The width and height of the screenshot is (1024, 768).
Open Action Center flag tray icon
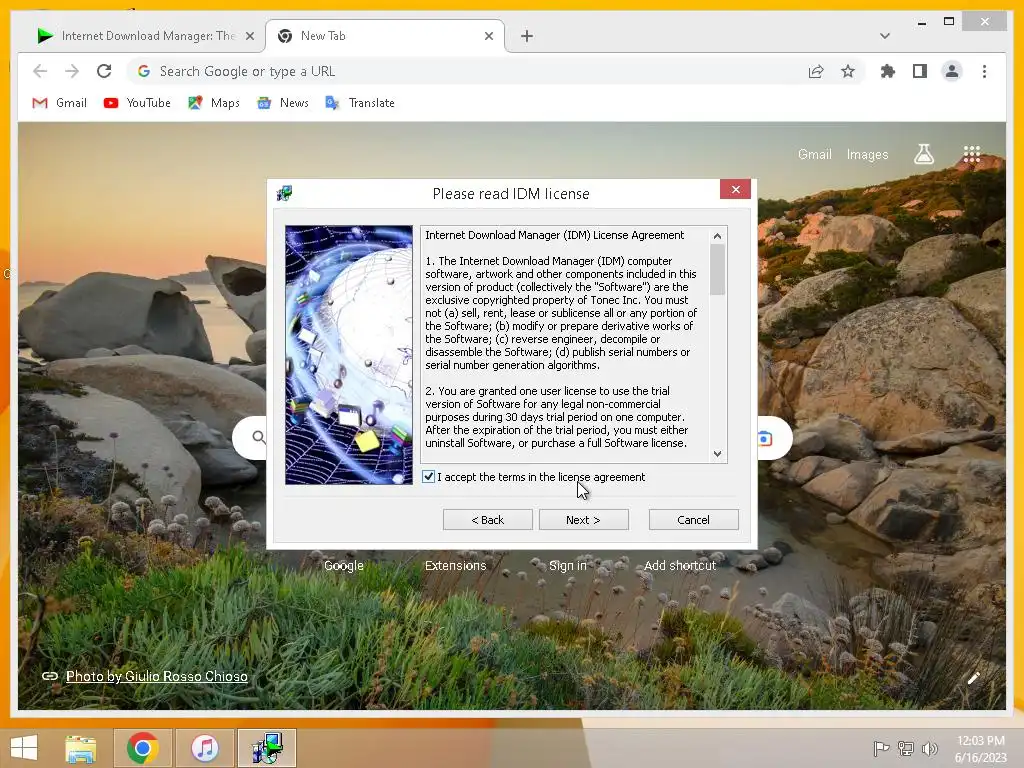[x=881, y=748]
